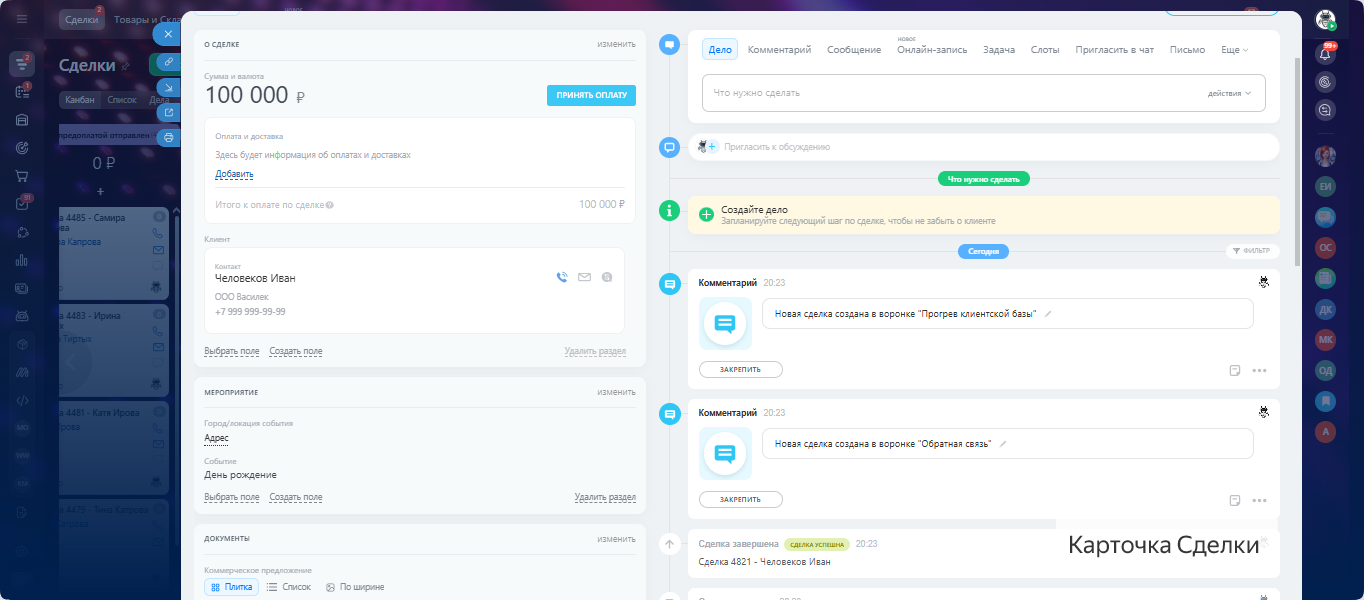Screen dimensions: 1364x600
Task: Open the ФИЛЬТР timeline filter
Action: [x=1251, y=251]
